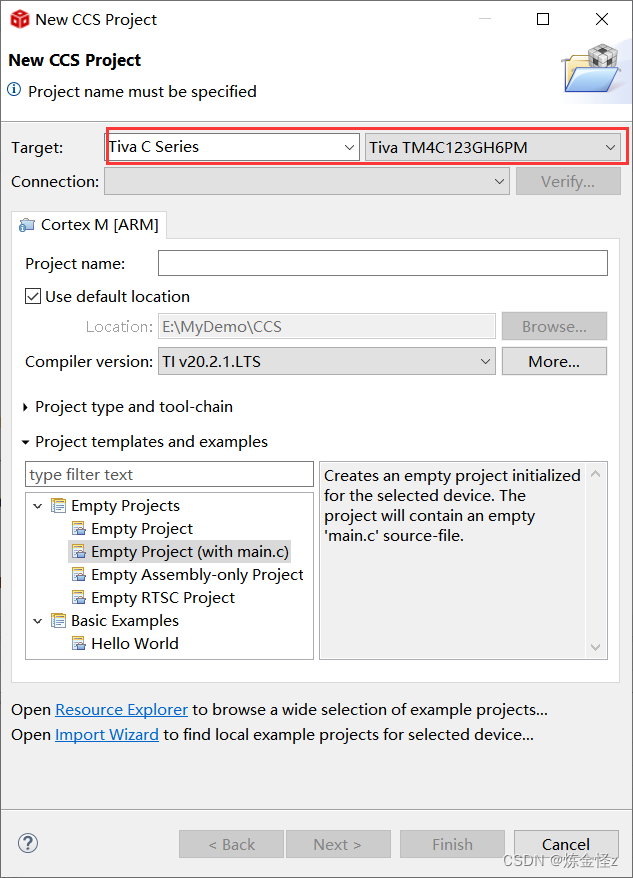
Task: Click the More... compiler button
Action: (554, 361)
